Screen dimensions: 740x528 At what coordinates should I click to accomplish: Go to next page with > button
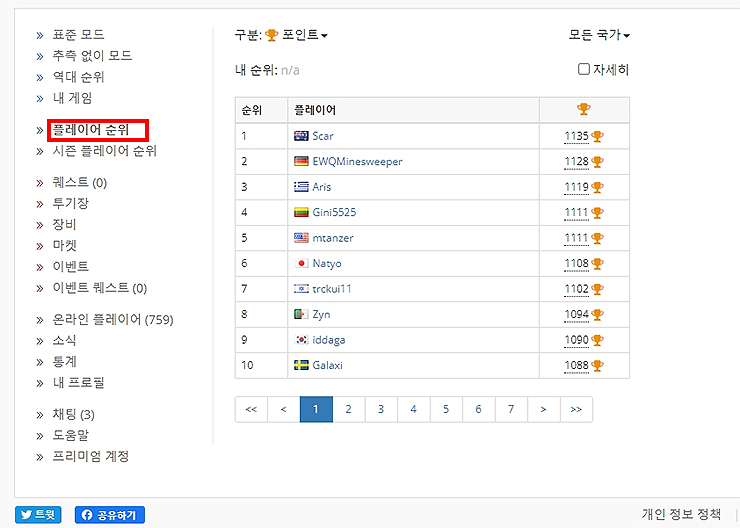coord(544,410)
